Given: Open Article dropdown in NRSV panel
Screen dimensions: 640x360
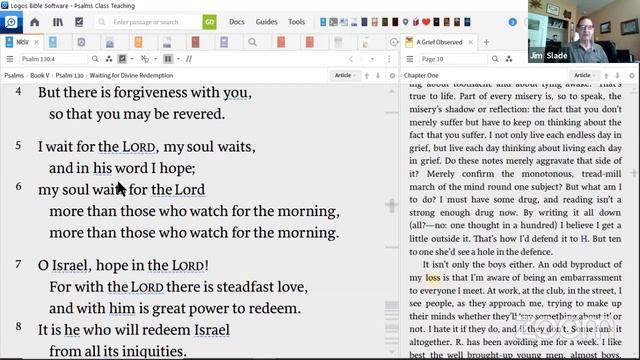Looking at the screenshot, I should point(345,75).
